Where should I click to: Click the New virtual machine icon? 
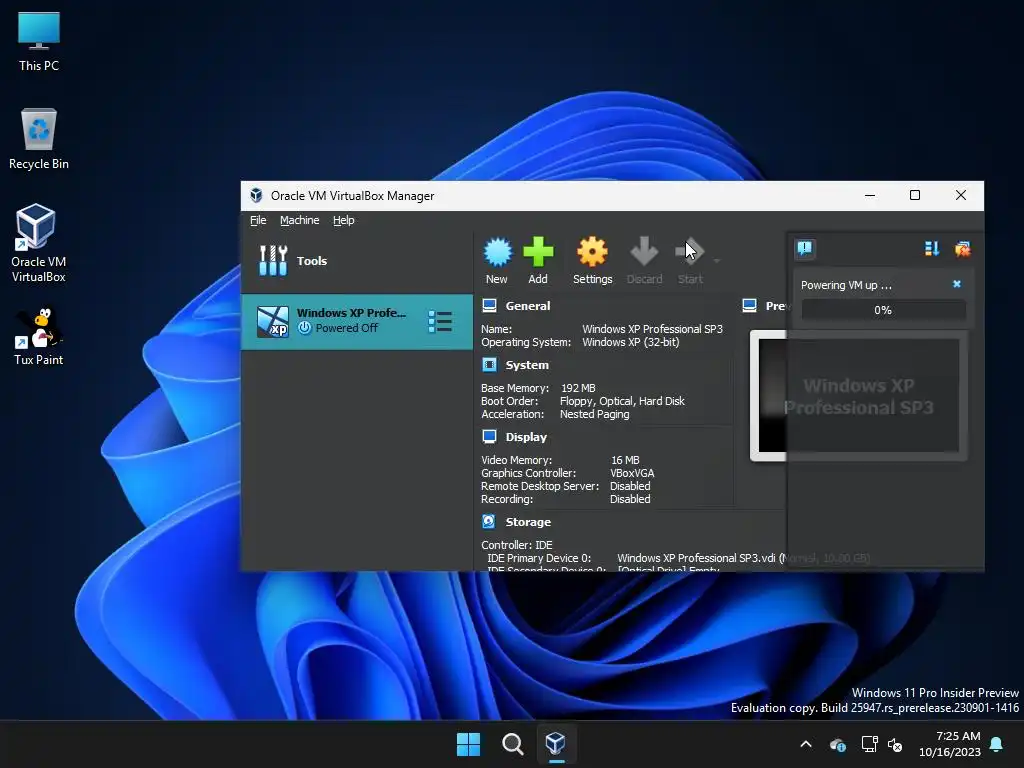497,252
